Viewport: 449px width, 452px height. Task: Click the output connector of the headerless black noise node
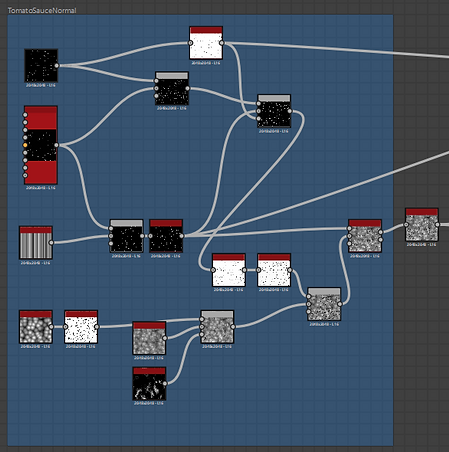[56, 66]
